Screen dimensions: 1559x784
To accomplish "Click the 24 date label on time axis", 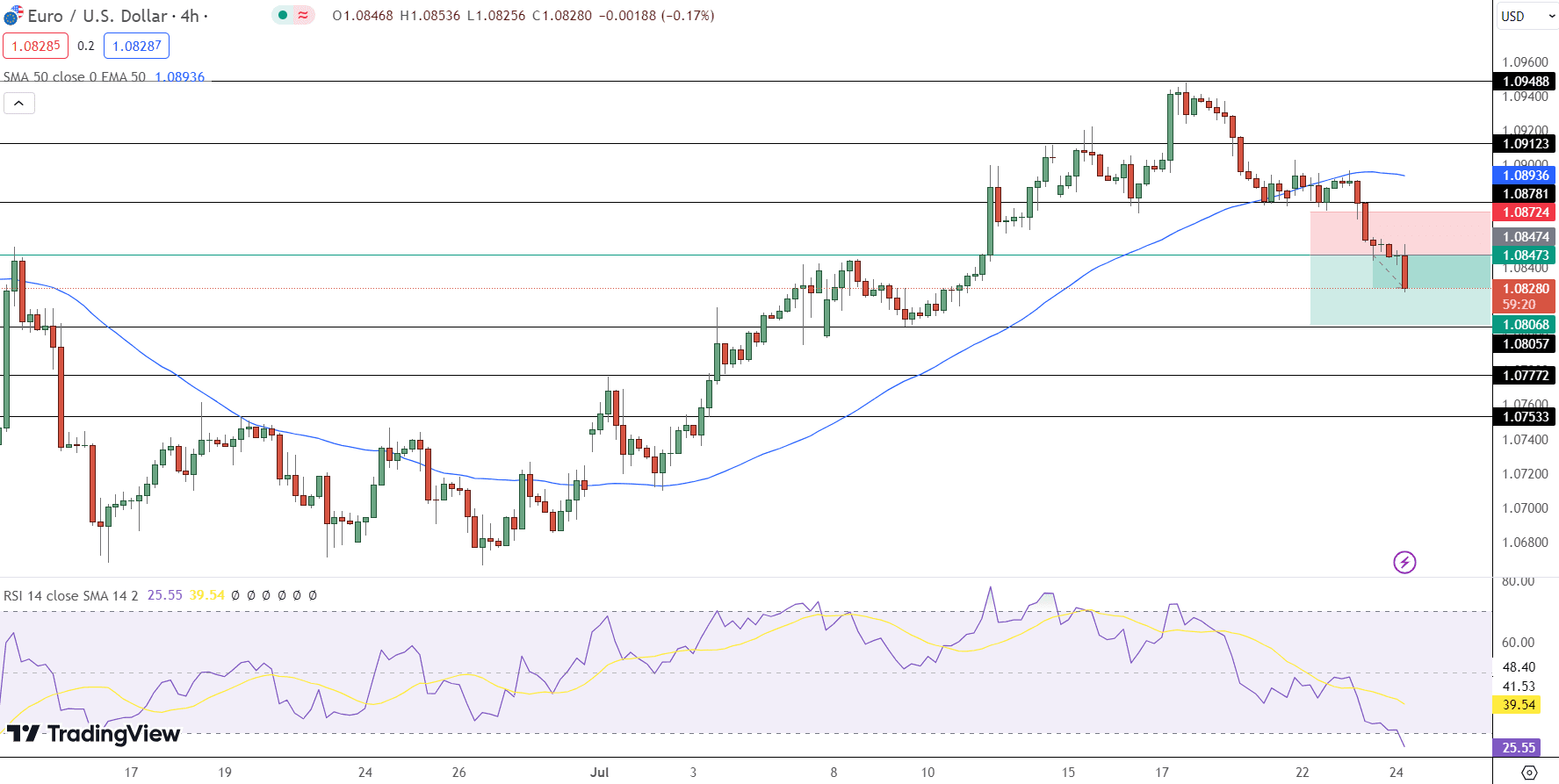I will click(1396, 773).
